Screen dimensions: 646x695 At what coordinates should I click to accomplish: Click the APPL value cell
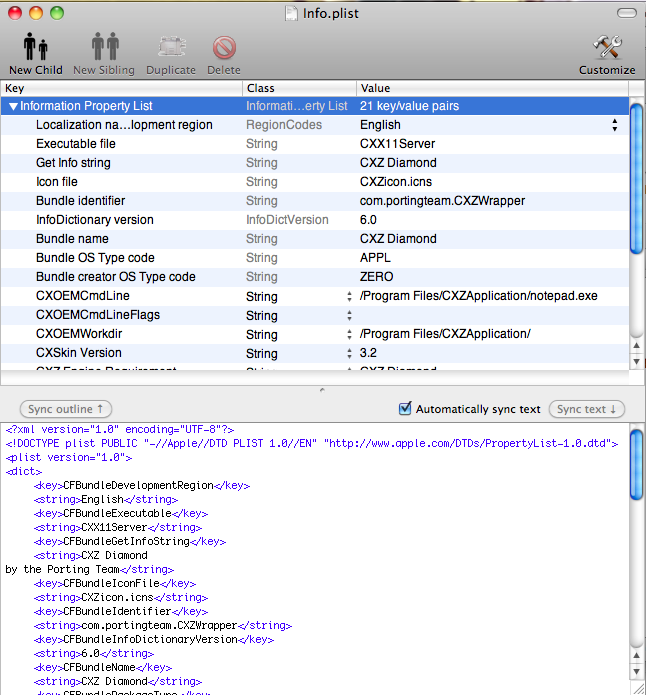tap(375, 258)
